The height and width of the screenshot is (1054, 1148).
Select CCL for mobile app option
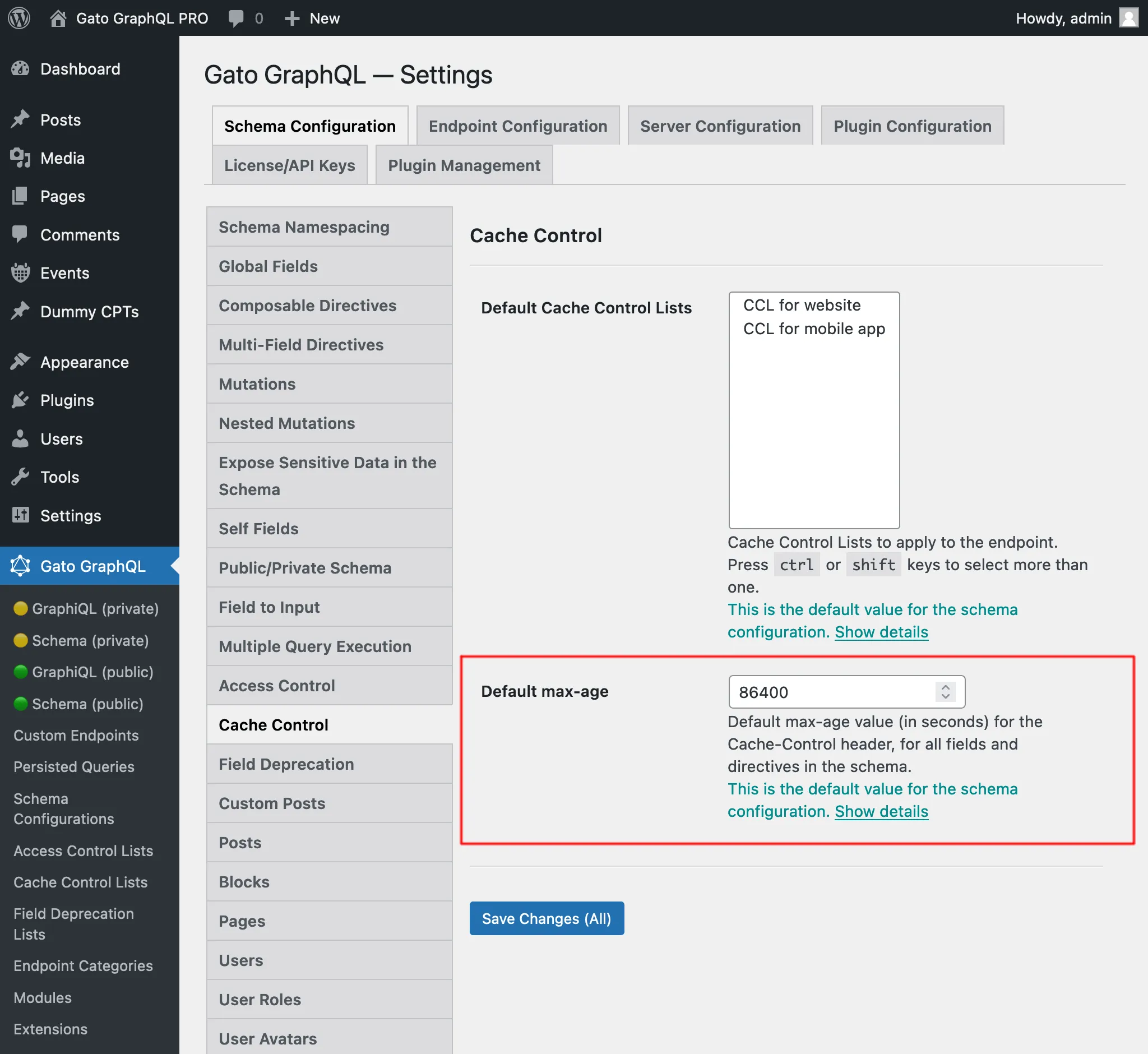814,329
